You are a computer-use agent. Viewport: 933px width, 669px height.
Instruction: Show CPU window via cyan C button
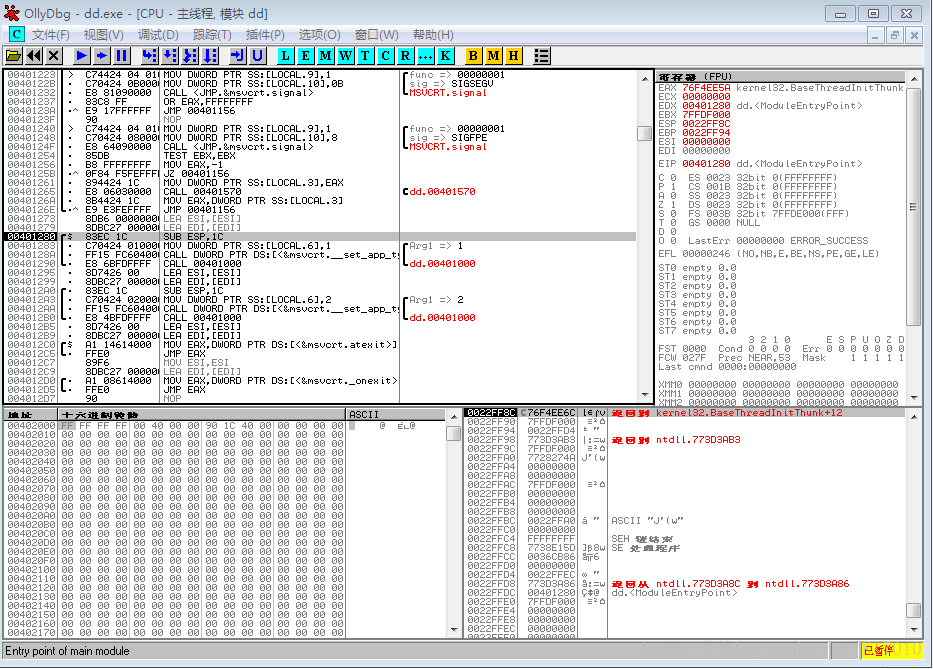386,56
